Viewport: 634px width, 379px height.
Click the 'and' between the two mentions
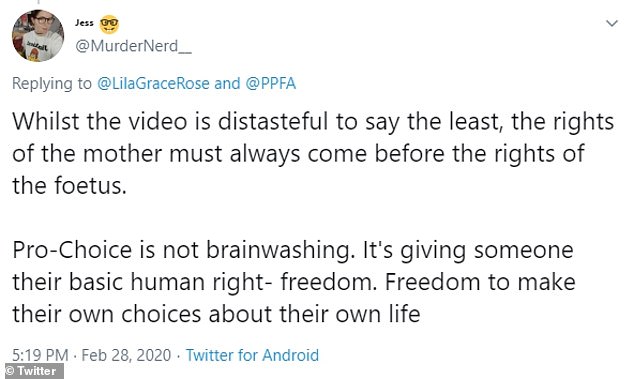227,84
